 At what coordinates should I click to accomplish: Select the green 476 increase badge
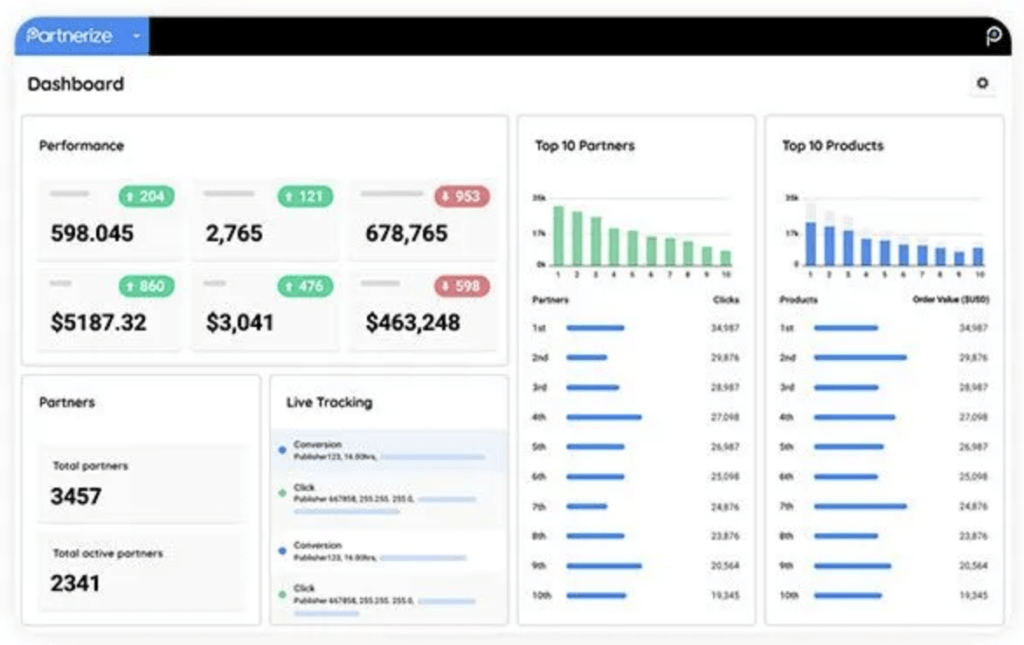point(304,287)
